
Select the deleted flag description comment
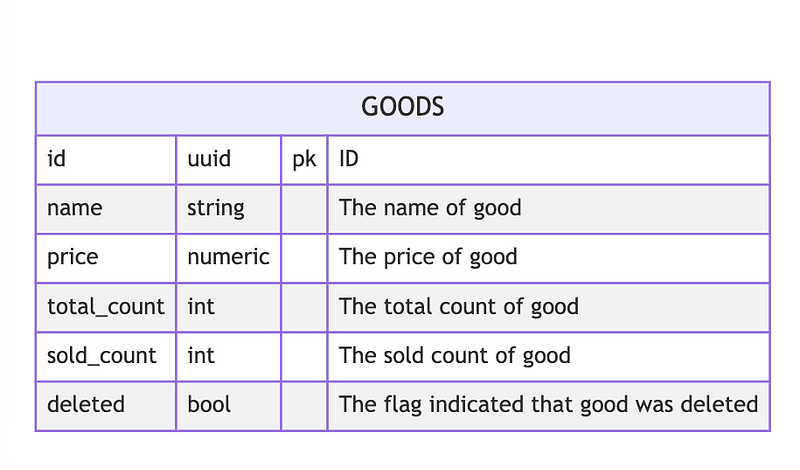548,404
